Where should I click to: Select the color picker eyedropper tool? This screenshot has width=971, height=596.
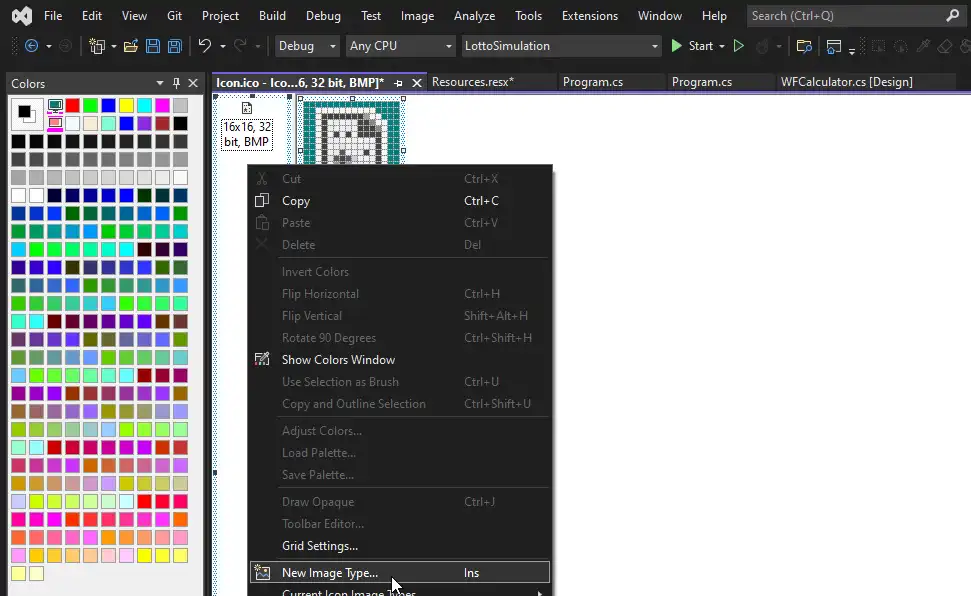(x=923, y=46)
